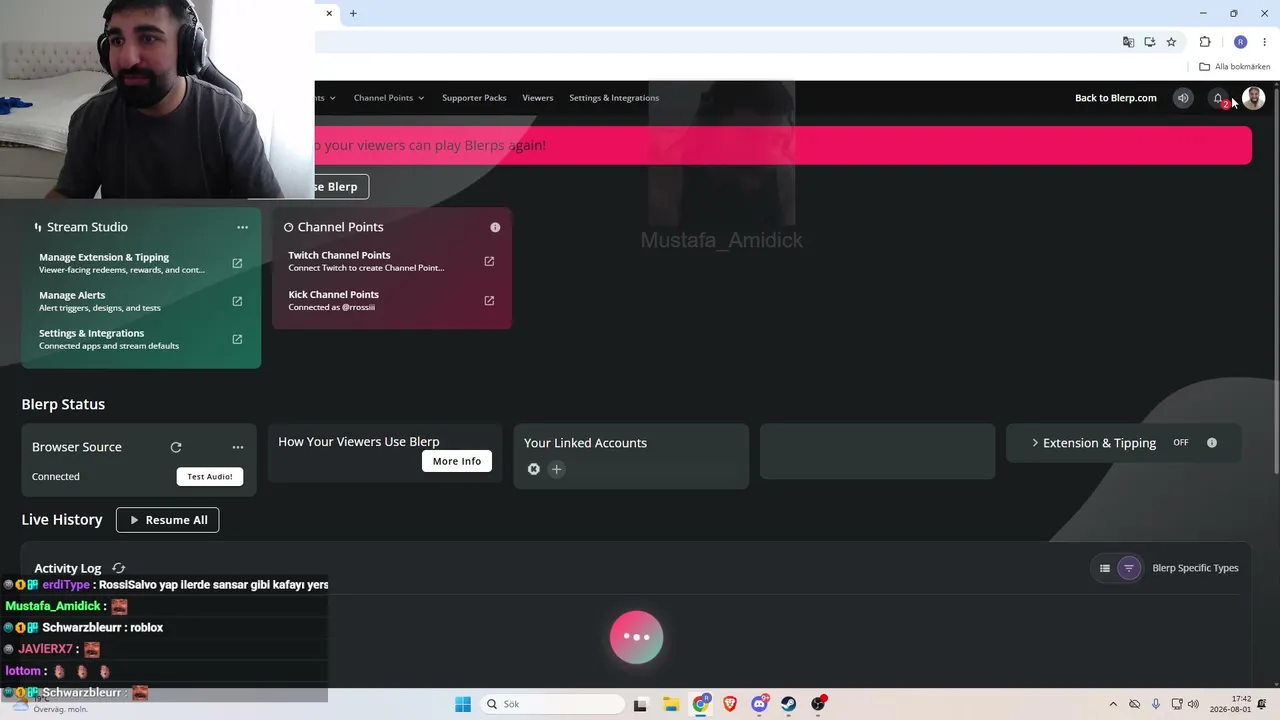
Task: Open File Explorer from the taskbar
Action: click(x=670, y=704)
